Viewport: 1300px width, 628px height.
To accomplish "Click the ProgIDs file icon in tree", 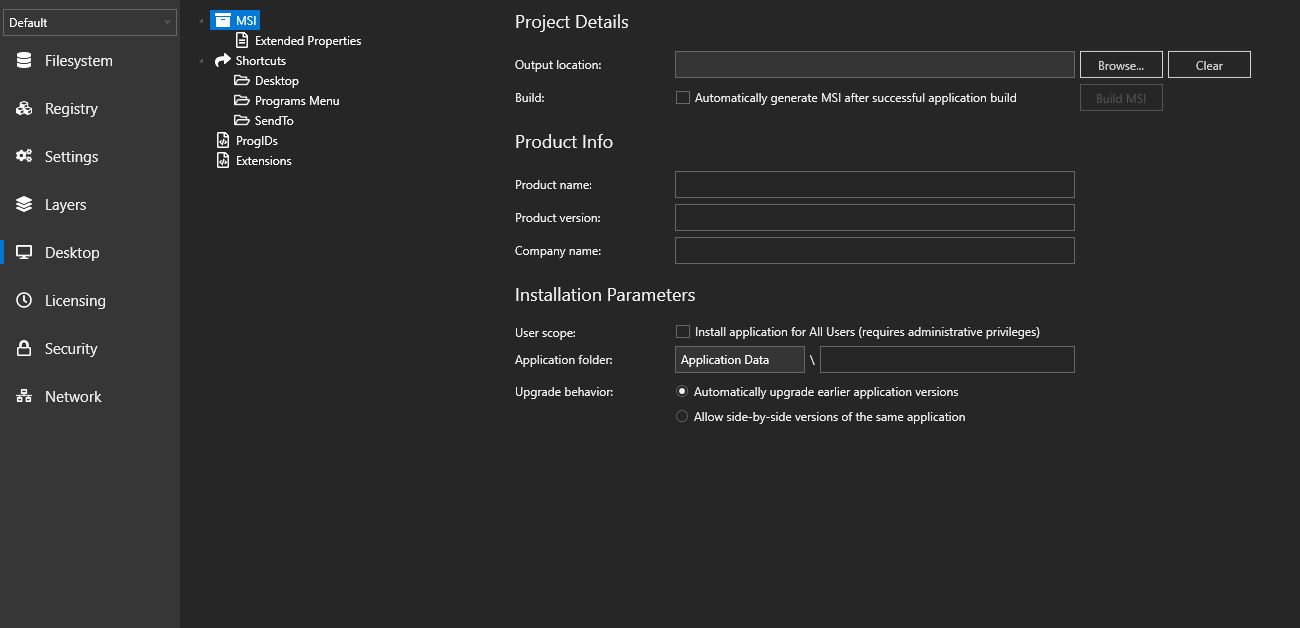I will click(x=223, y=141).
